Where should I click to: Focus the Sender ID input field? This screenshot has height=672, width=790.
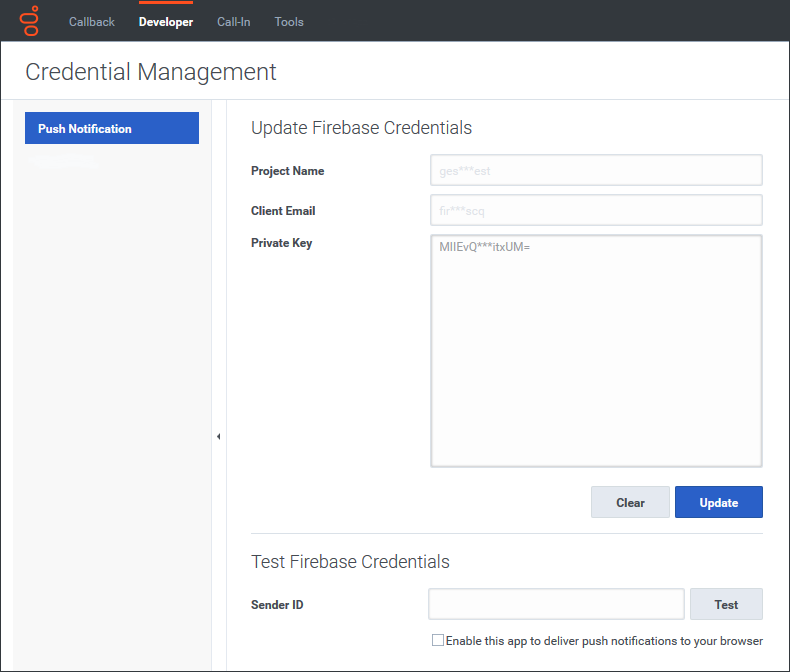click(556, 605)
